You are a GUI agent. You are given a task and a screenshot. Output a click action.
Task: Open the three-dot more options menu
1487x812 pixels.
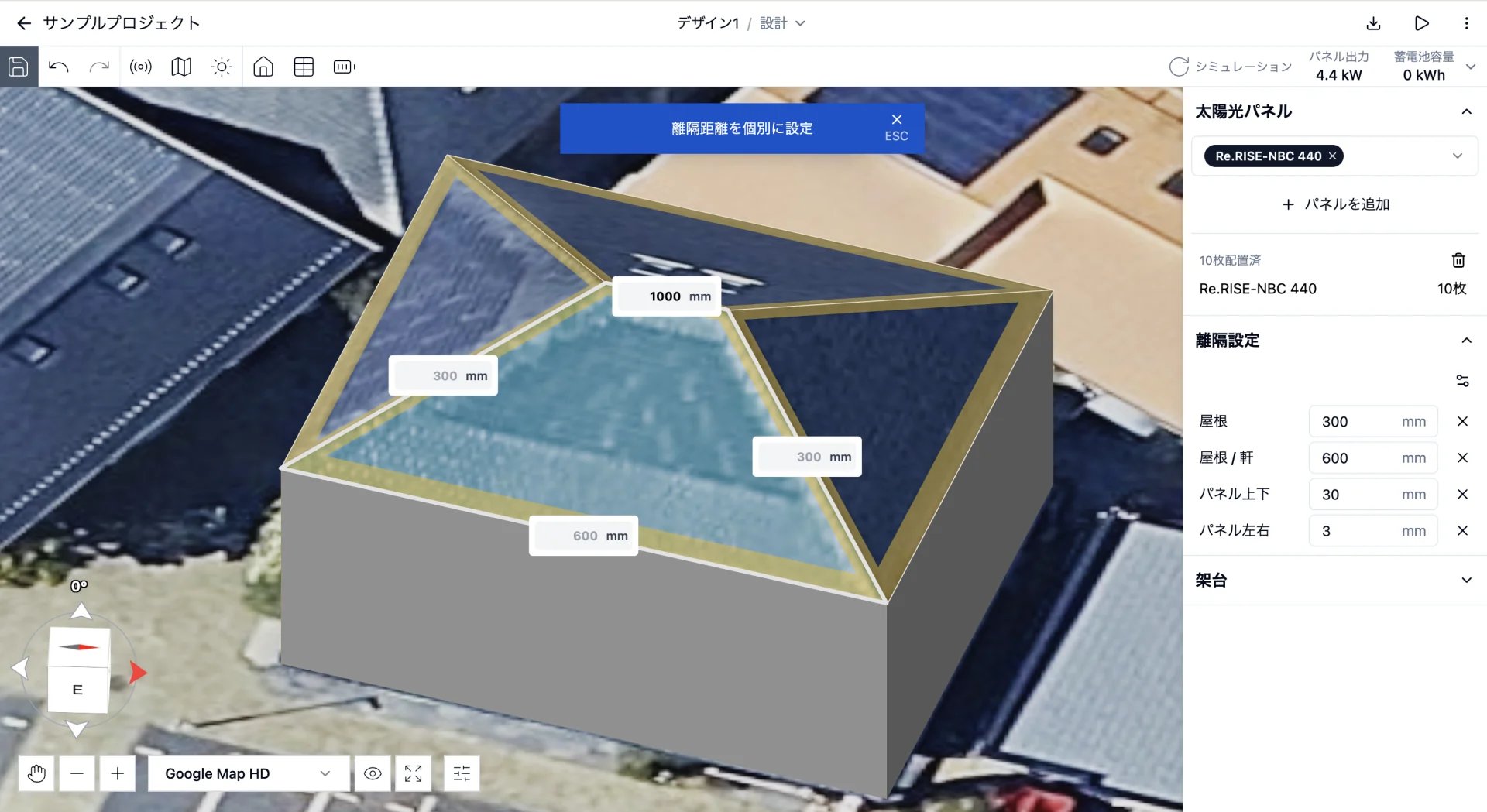coord(1466,23)
